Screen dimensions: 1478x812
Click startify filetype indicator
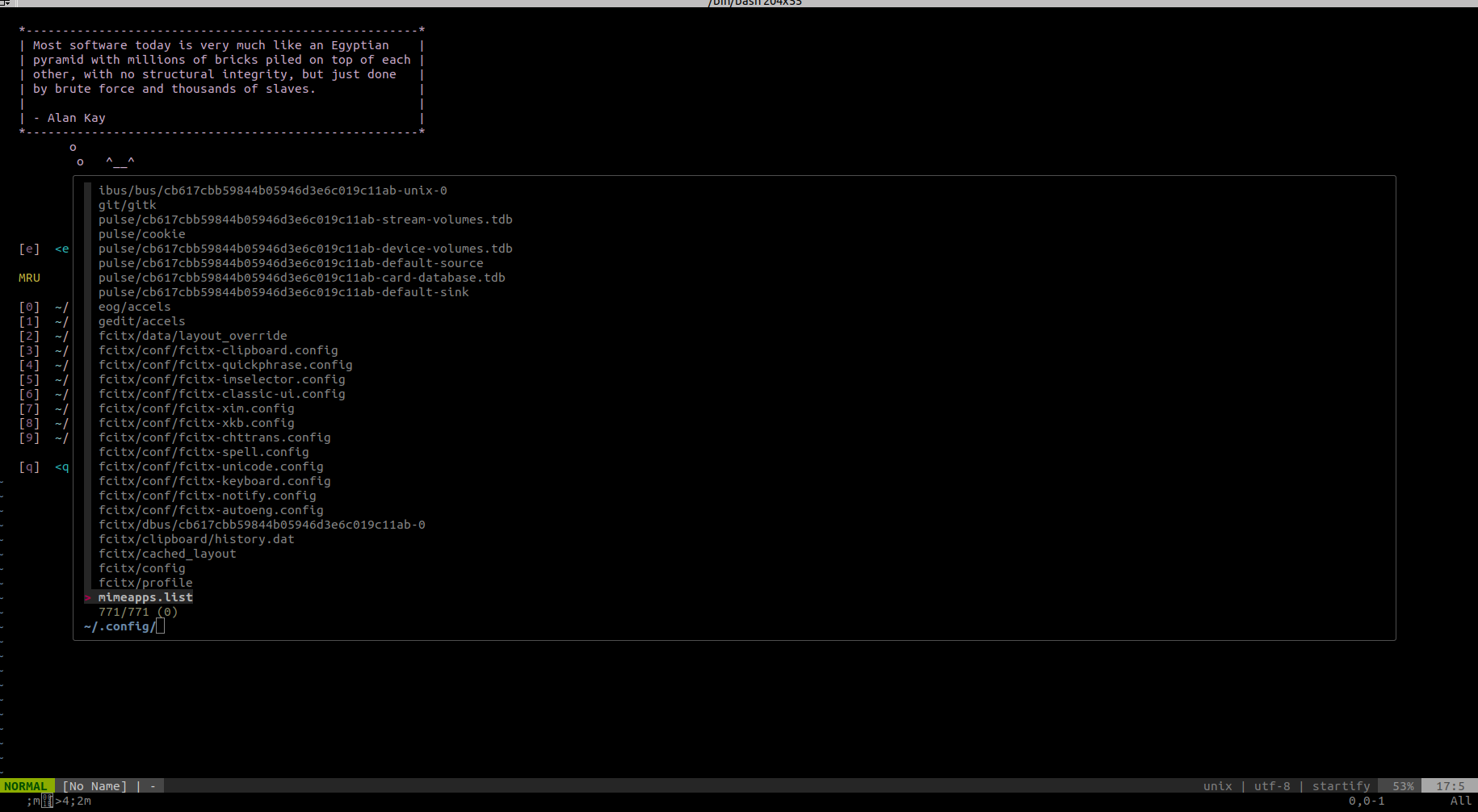(x=1341, y=786)
